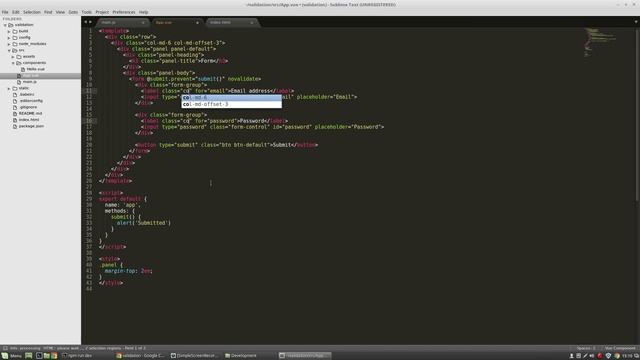Click the editor vertical scrollbar

tap(637, 114)
